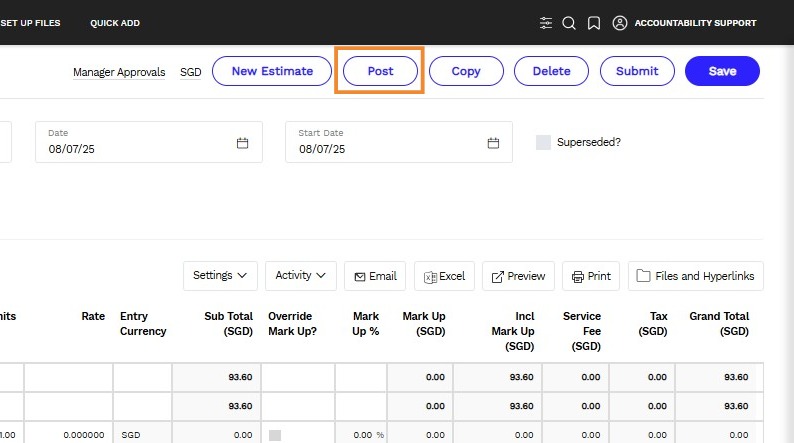Click the Rate column header
Image resolution: width=794 pixels, height=443 pixels.
(93, 316)
